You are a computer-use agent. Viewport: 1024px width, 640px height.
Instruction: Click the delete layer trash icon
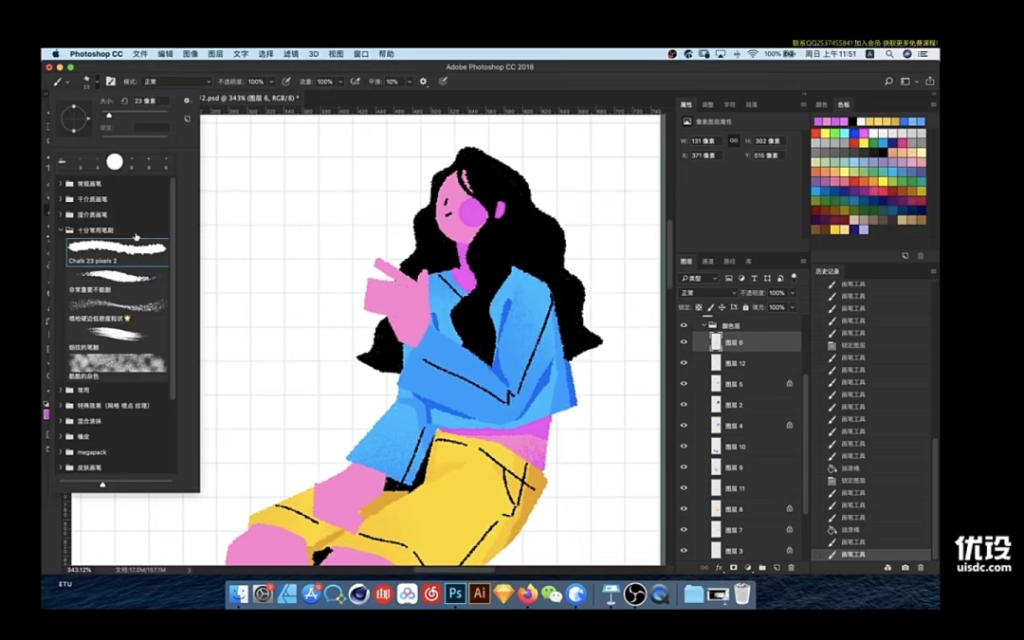[x=791, y=567]
